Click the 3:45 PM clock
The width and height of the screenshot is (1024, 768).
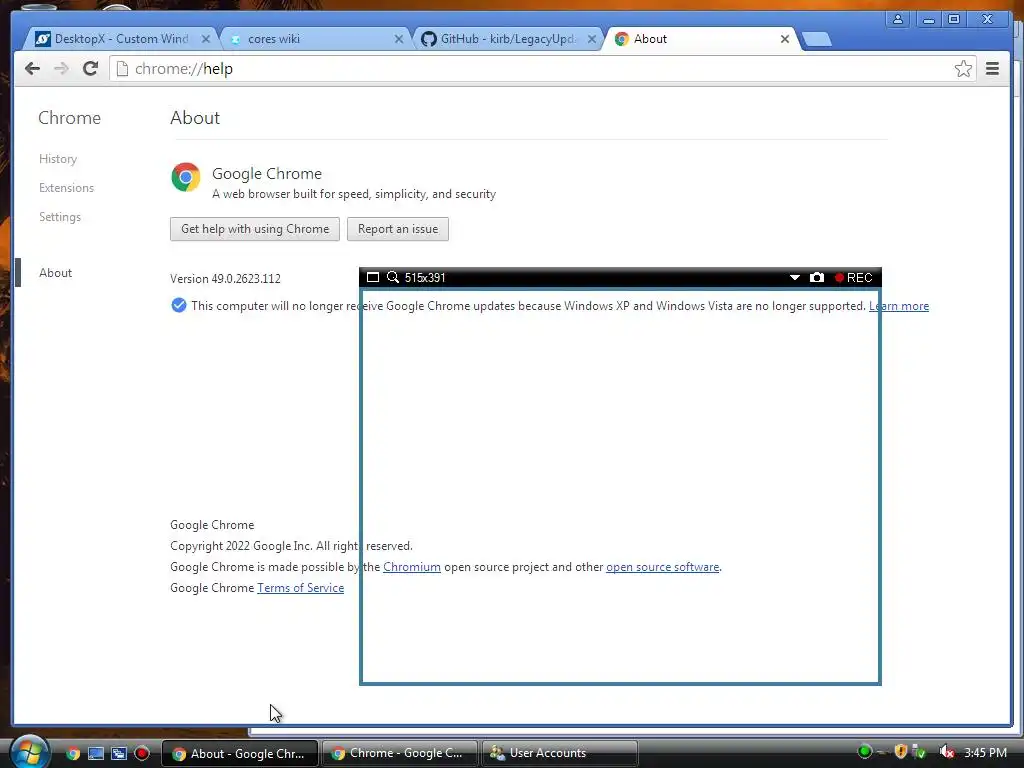(x=985, y=753)
